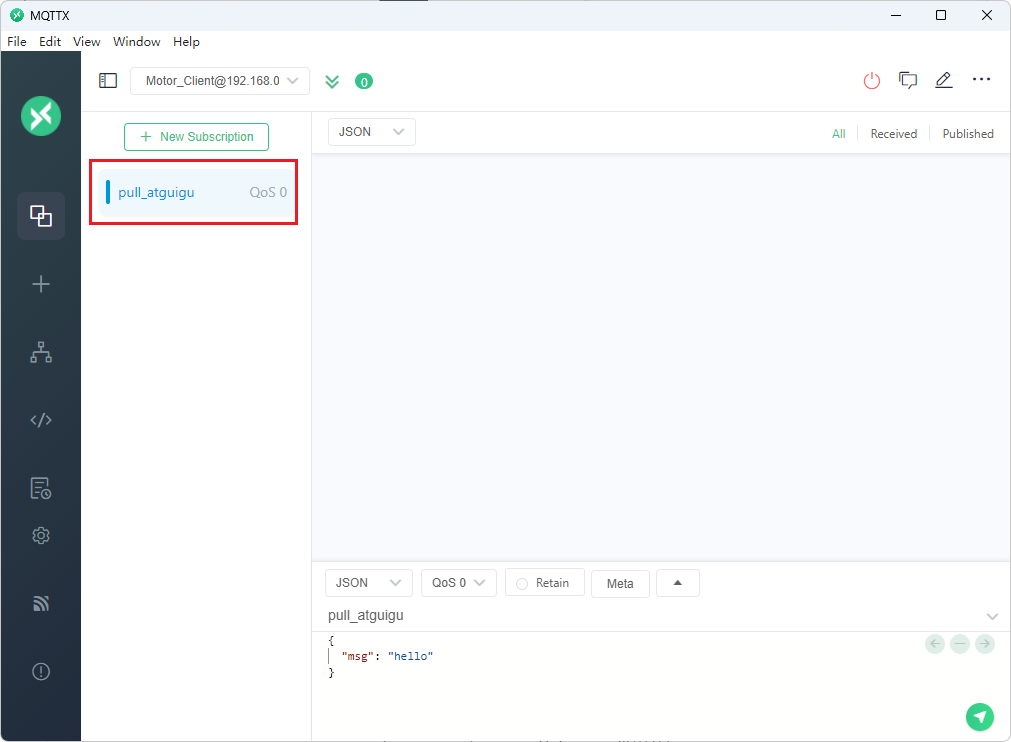Viewport: 1011px width, 742px height.
Task: Open the publish QoS 0 dropdown
Action: [458, 583]
